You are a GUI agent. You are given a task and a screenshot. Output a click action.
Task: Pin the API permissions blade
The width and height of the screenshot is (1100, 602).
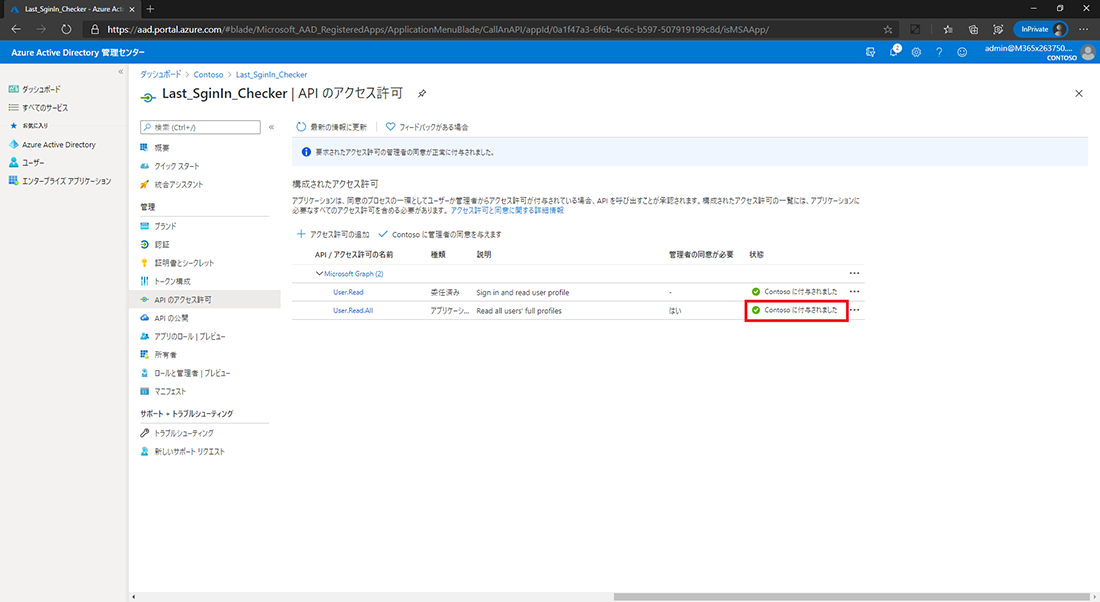point(422,93)
